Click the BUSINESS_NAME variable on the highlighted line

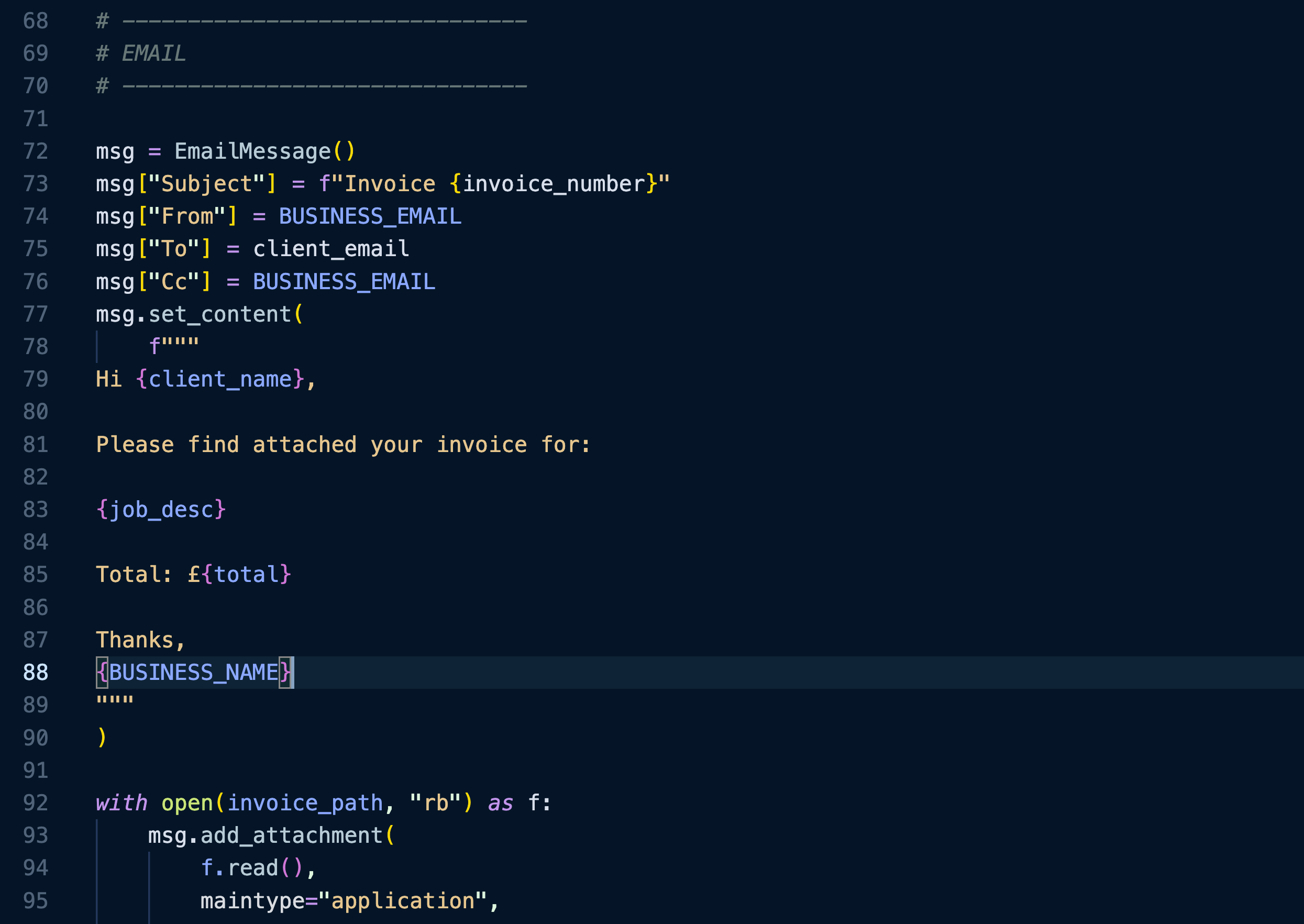[193, 673]
